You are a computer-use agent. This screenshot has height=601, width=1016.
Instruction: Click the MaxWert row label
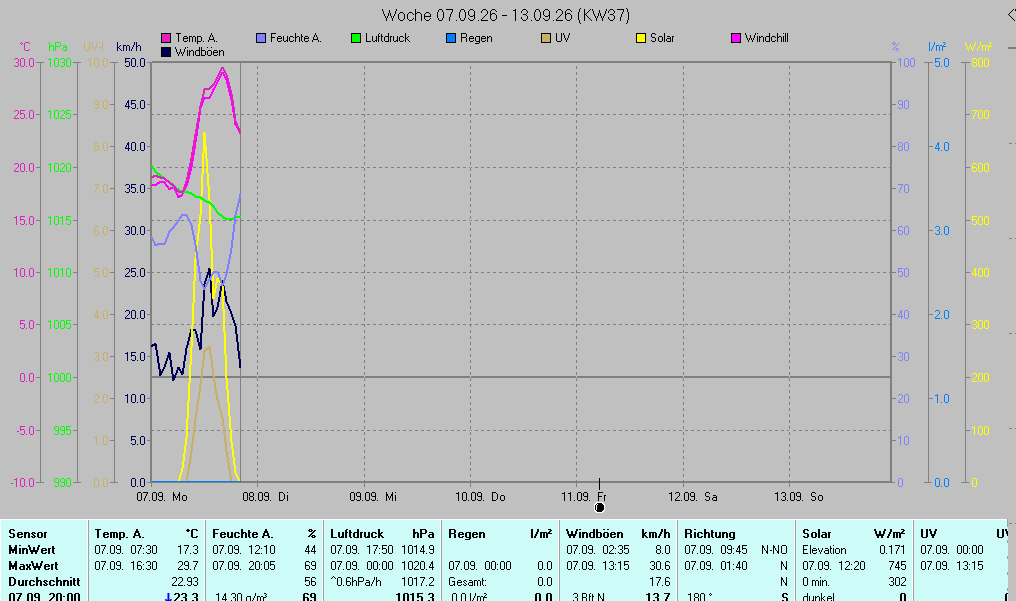[33, 565]
